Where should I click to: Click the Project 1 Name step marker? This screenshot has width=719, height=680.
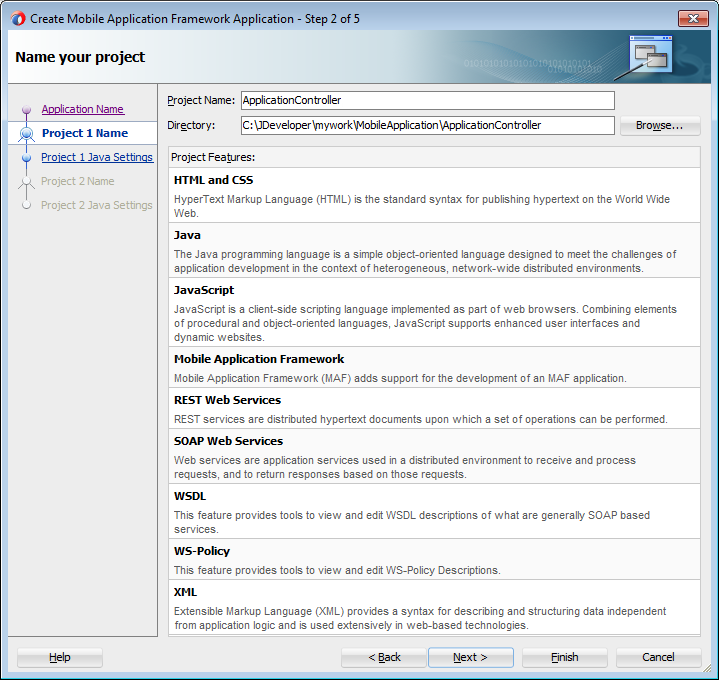point(27,133)
